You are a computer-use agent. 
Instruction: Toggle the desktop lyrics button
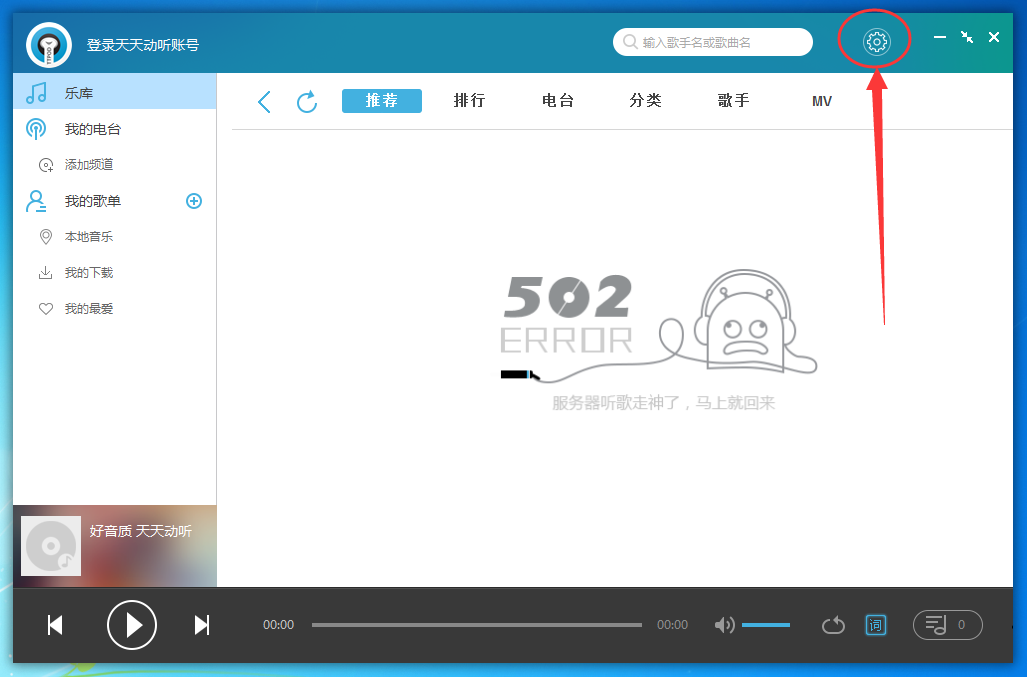(875, 625)
